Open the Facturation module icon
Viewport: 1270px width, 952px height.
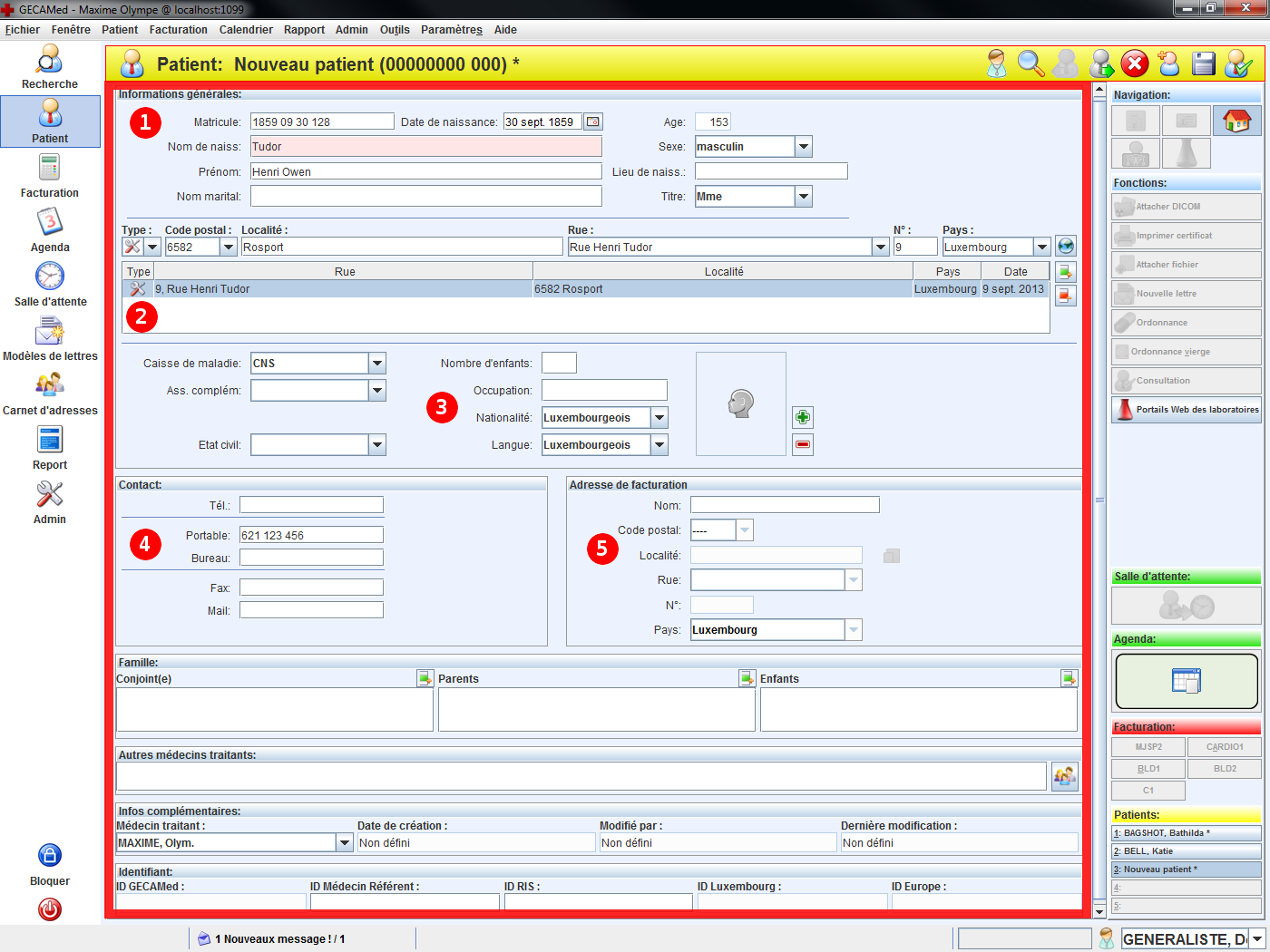[50, 175]
